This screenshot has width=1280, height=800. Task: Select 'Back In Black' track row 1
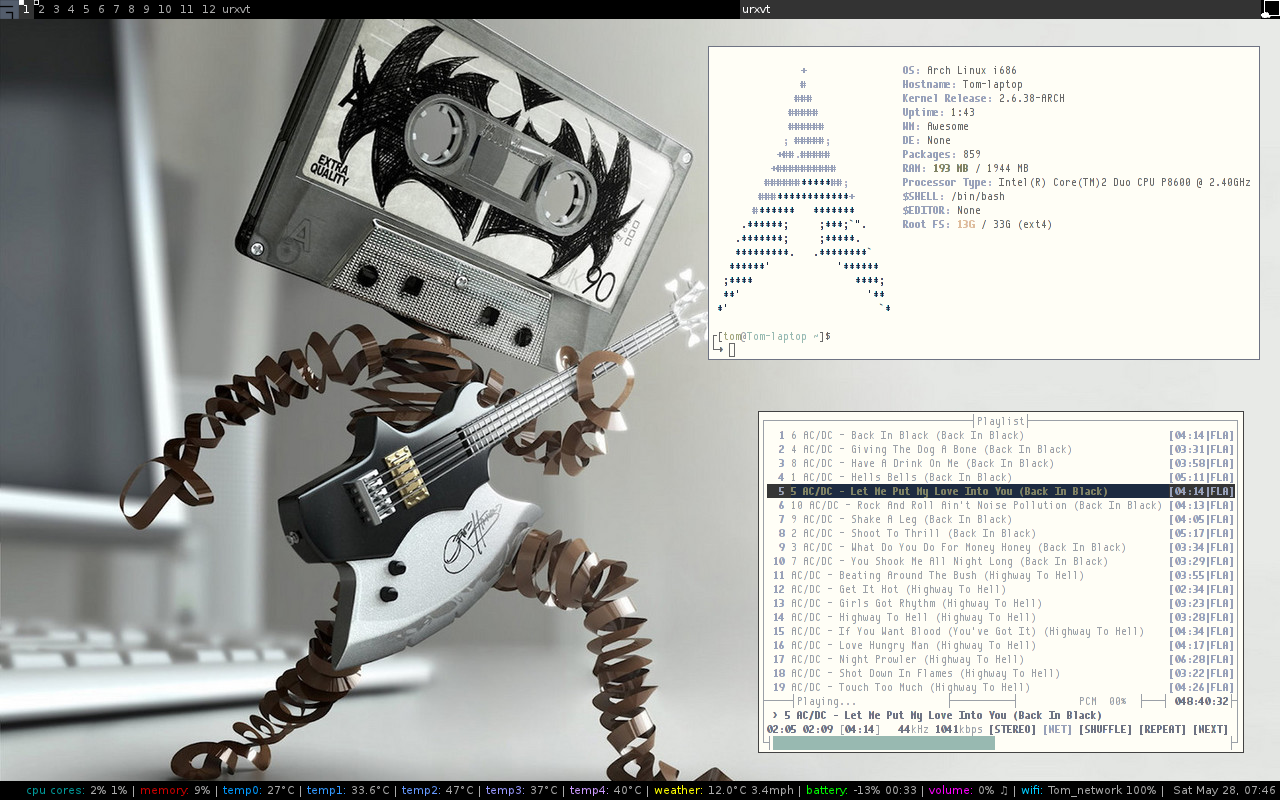1001,435
